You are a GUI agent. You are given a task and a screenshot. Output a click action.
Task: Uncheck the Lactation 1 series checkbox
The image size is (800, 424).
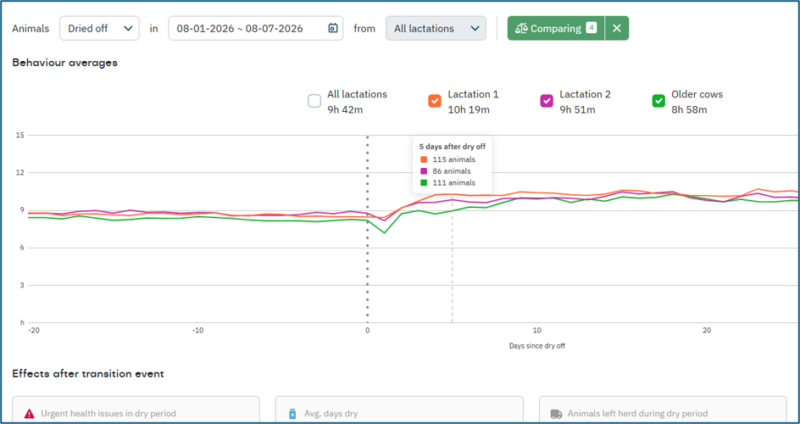(435, 101)
